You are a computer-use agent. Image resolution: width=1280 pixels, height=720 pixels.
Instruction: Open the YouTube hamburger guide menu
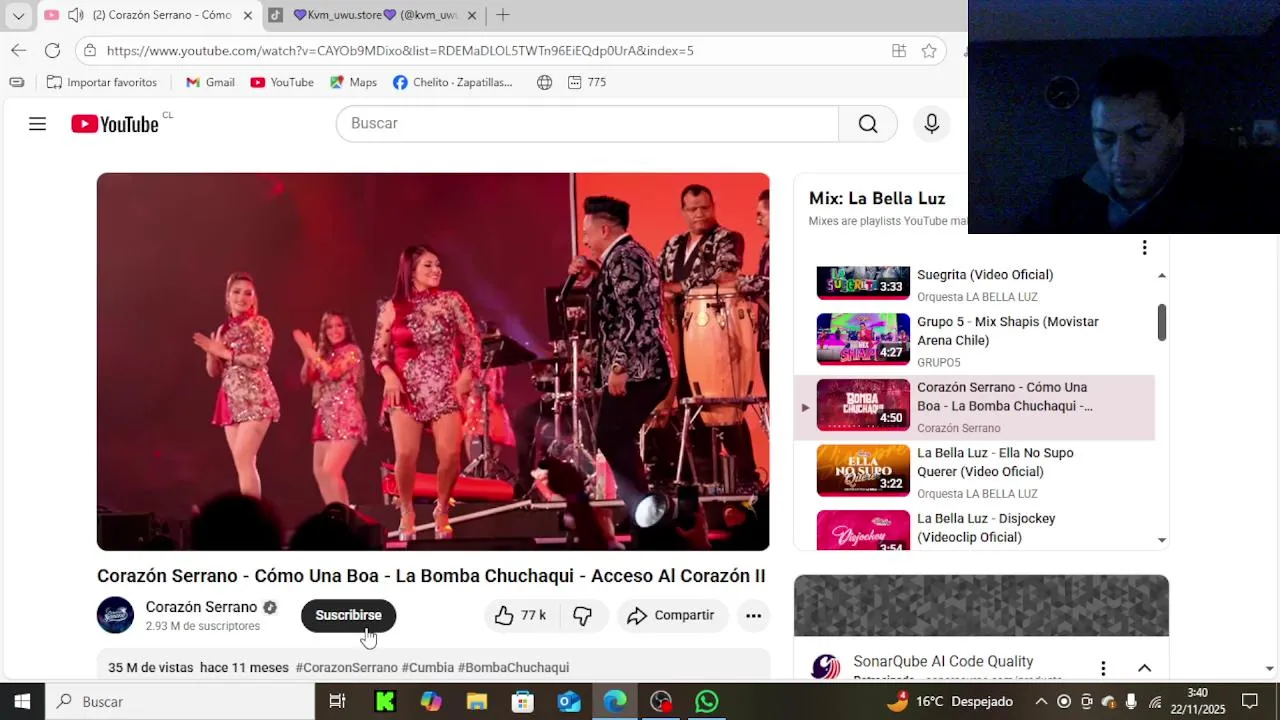pyautogui.click(x=37, y=124)
